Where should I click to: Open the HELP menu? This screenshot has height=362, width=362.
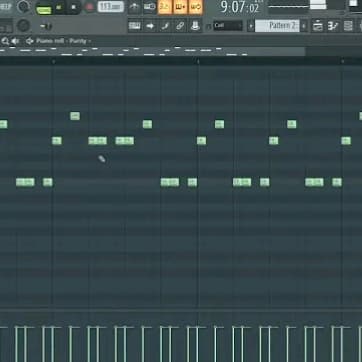(x=5, y=6)
